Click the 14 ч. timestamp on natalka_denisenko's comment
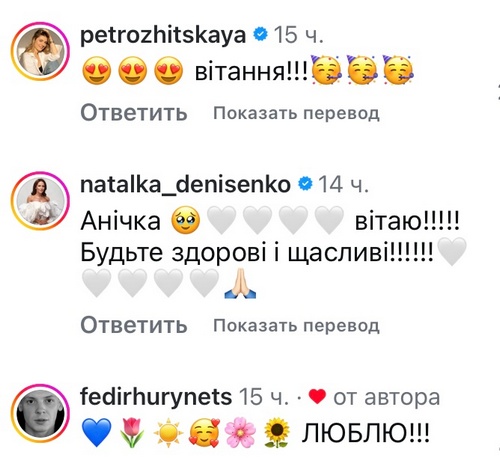 [343, 184]
